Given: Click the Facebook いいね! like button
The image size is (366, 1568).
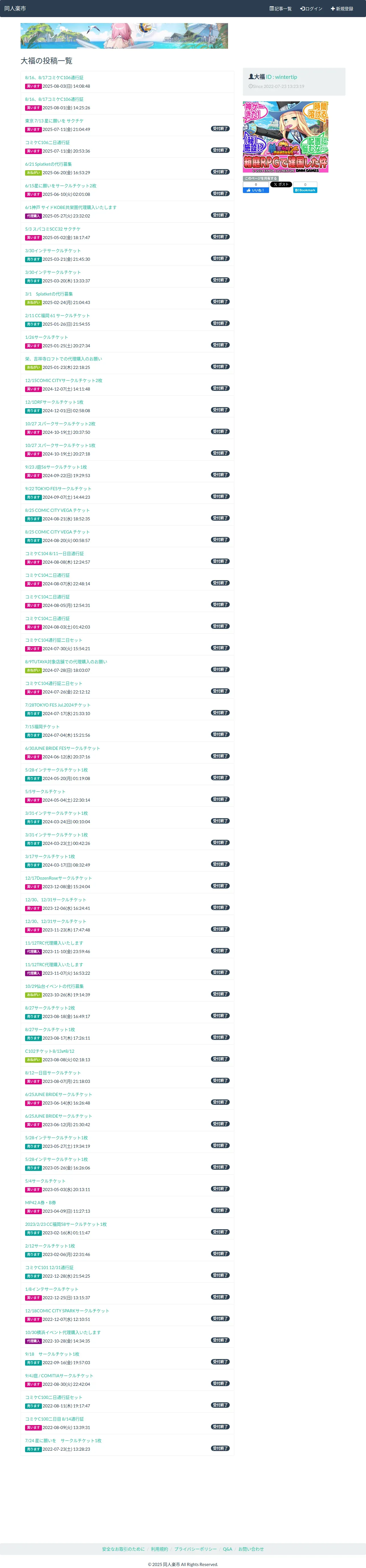Looking at the screenshot, I should (255, 190).
